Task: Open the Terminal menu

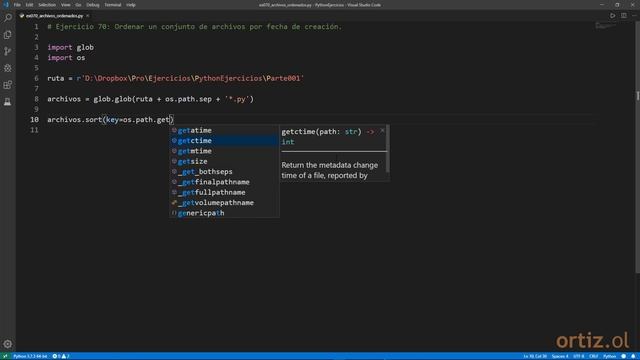Action: 113,5
